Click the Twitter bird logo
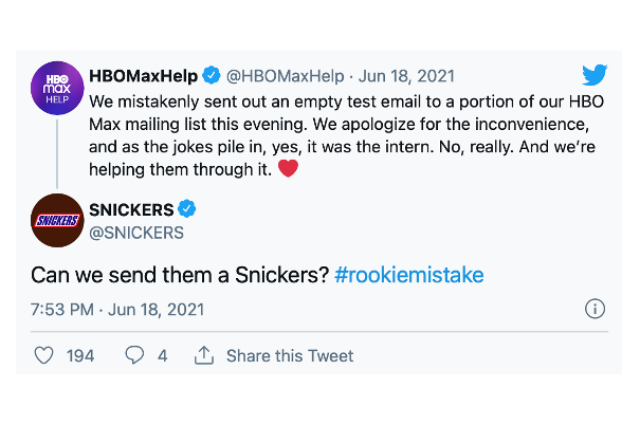Image resolution: width=640 pixels, height=425 pixels. [x=595, y=75]
